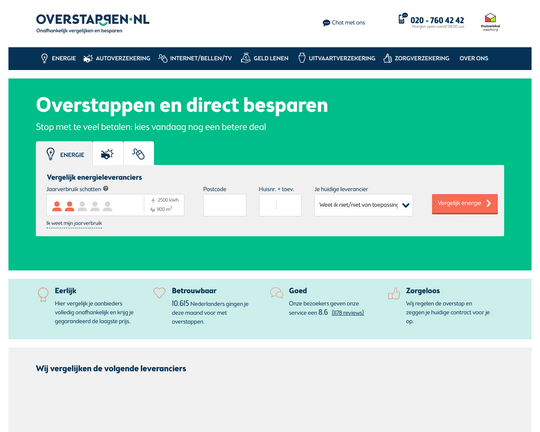The width and height of the screenshot is (540, 432).
Task: Click the Thuiswinkel waarborg badge
Action: 490,22
